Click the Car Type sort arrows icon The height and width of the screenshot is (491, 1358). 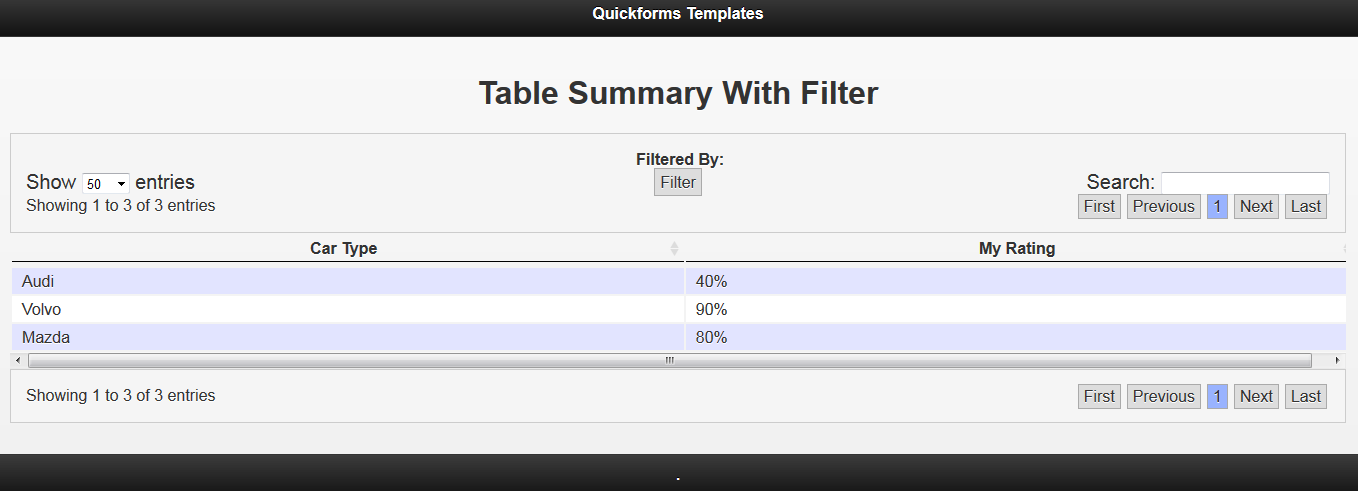(x=674, y=248)
